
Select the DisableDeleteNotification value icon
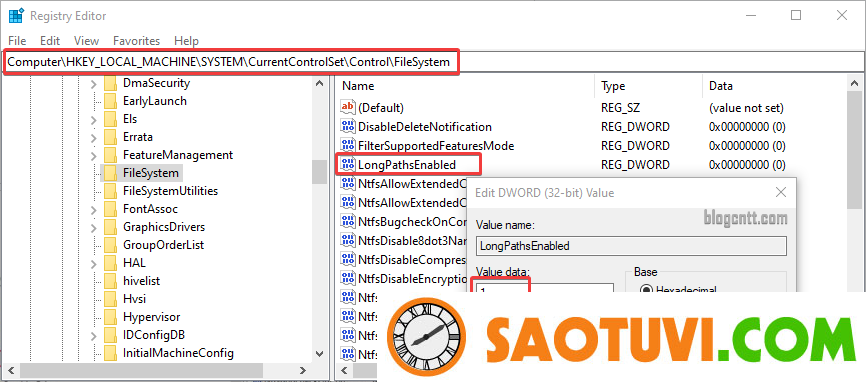pyautogui.click(x=347, y=127)
